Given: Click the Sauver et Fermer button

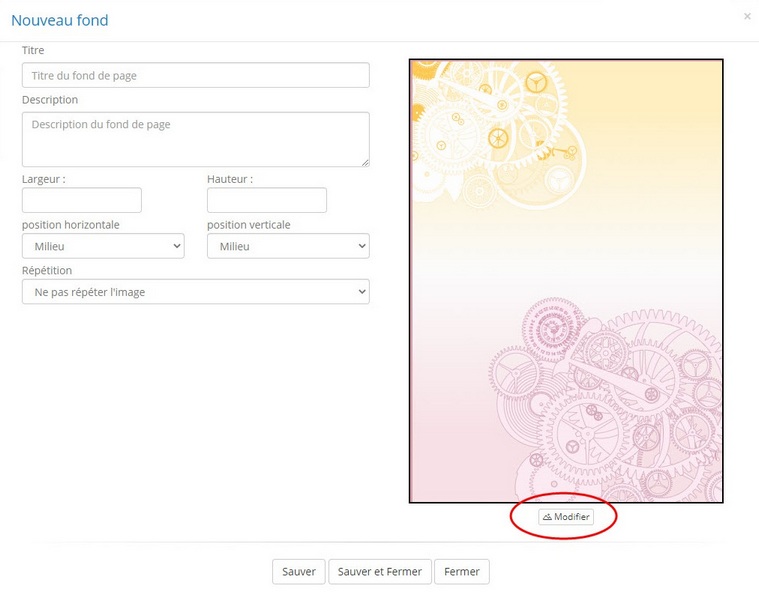Looking at the screenshot, I should click(x=380, y=572).
